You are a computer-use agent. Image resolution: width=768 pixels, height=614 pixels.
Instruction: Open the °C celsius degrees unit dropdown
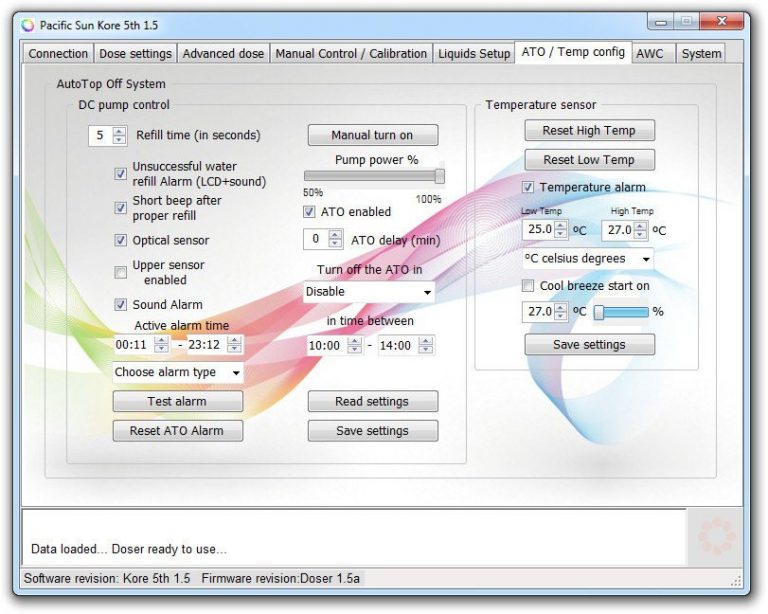pos(588,259)
